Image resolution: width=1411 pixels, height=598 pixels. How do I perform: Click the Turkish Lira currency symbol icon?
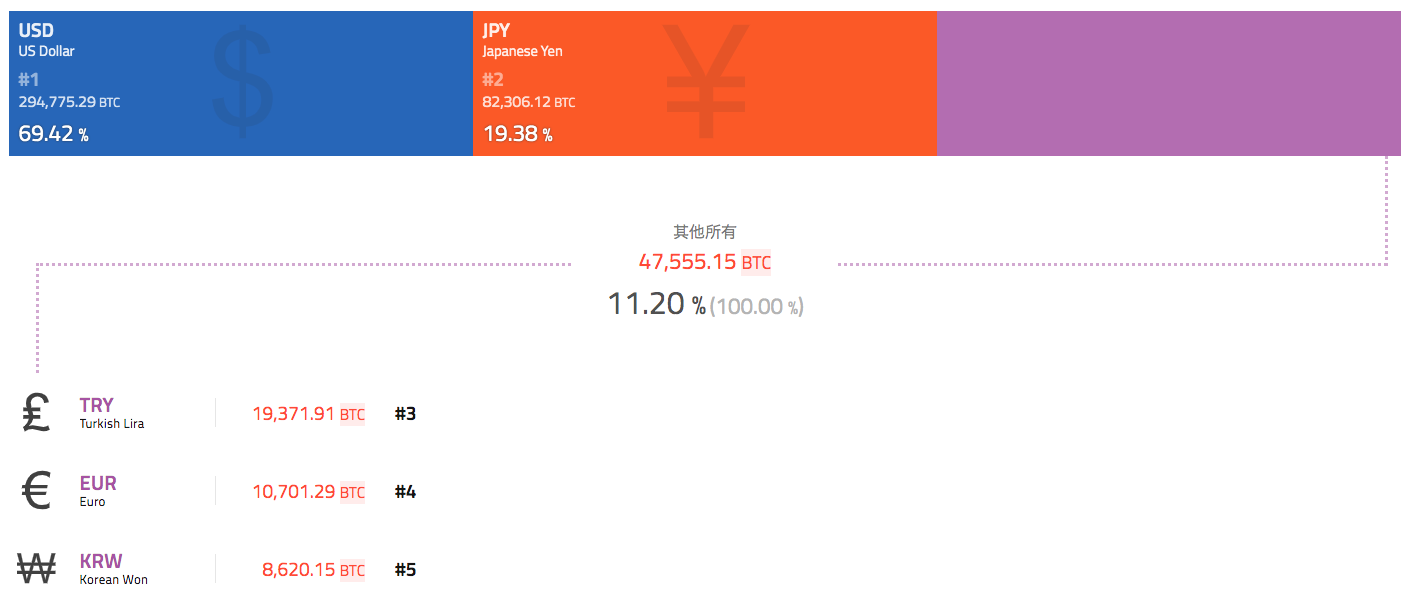point(36,413)
